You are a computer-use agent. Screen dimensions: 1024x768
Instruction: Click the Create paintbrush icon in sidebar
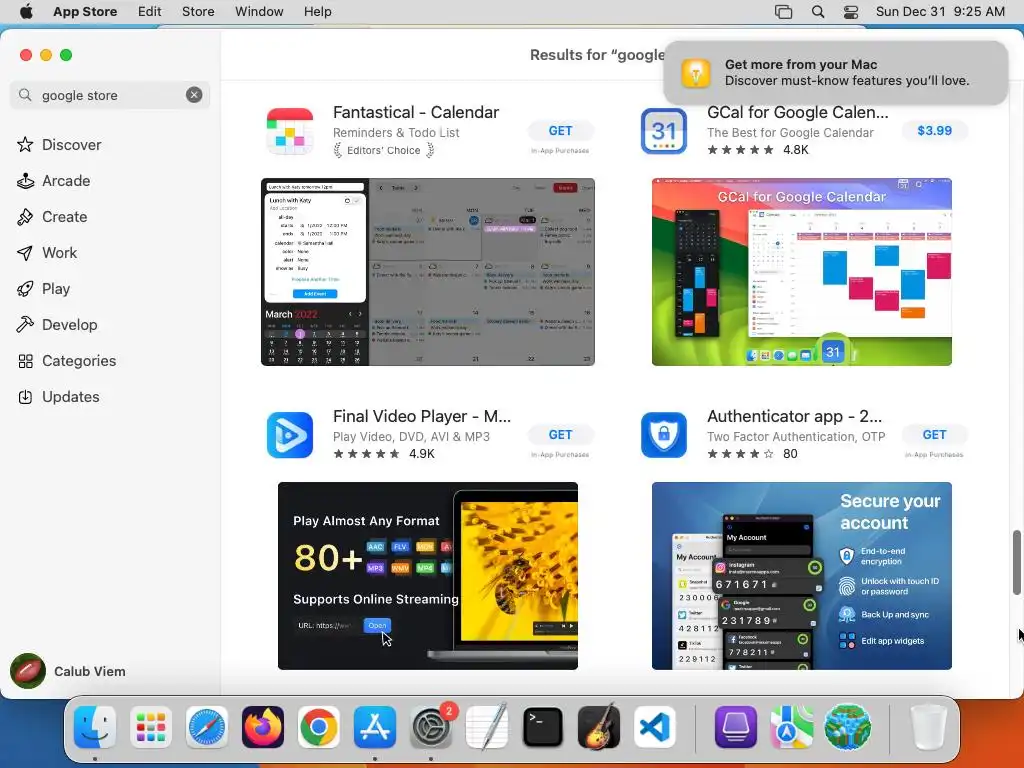click(x=25, y=217)
